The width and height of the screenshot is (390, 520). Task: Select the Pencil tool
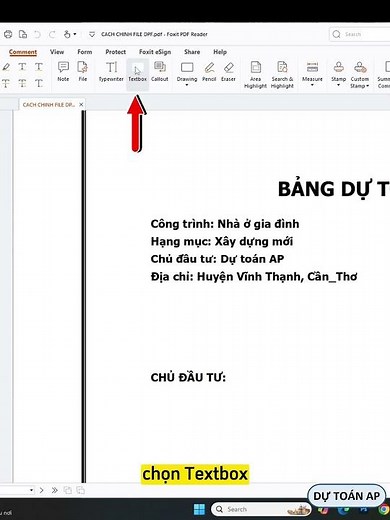pyautogui.click(x=209, y=71)
